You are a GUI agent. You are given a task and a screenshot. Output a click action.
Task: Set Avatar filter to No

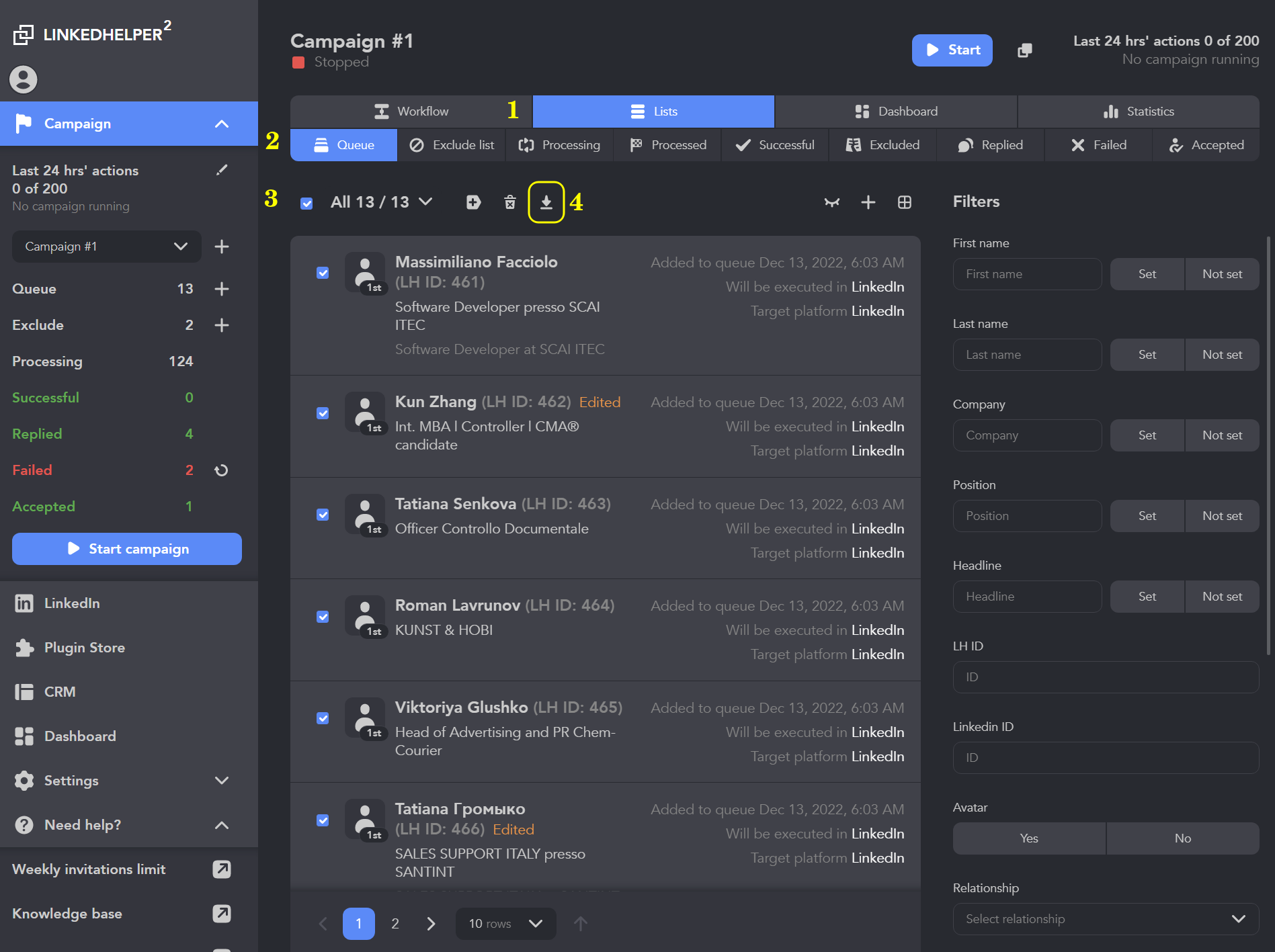[x=1183, y=838]
